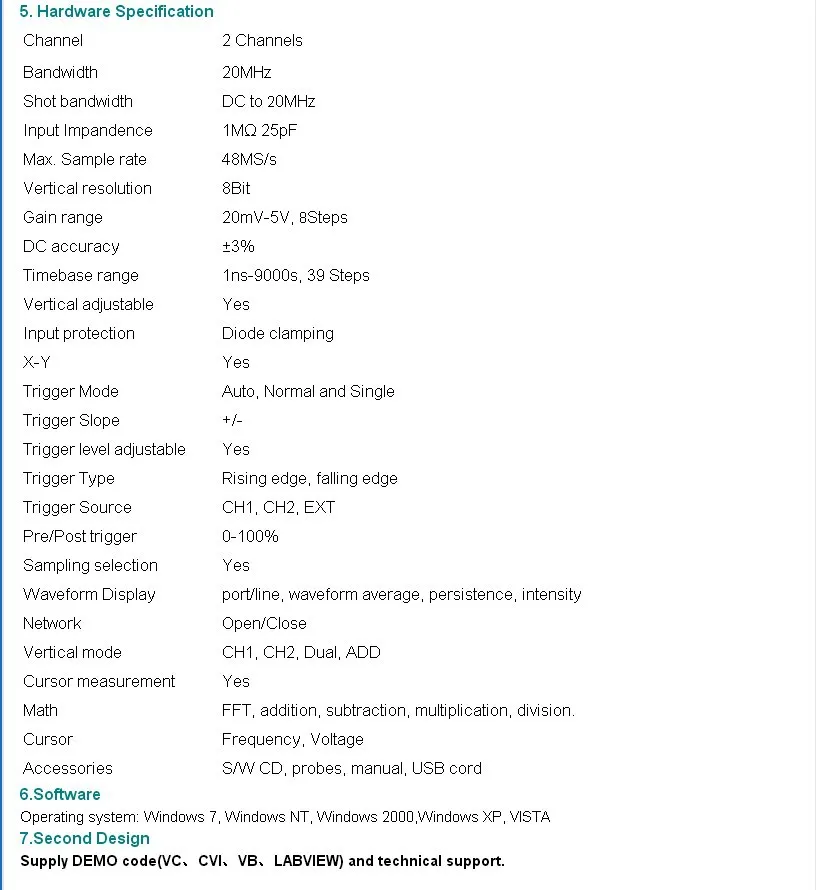Select the Pre/Post trigger 0-100% value
This screenshot has height=890, width=816.
tap(250, 536)
